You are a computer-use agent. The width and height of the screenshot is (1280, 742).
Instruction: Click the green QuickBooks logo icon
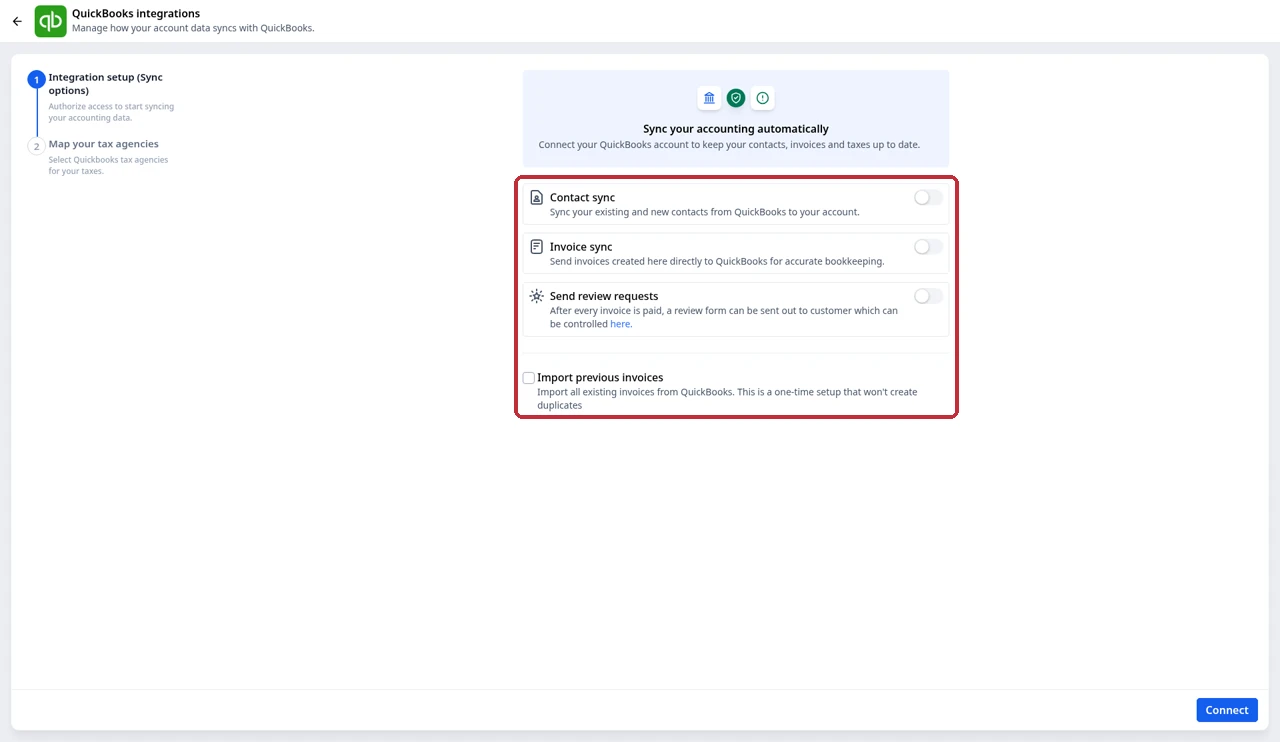(50, 21)
